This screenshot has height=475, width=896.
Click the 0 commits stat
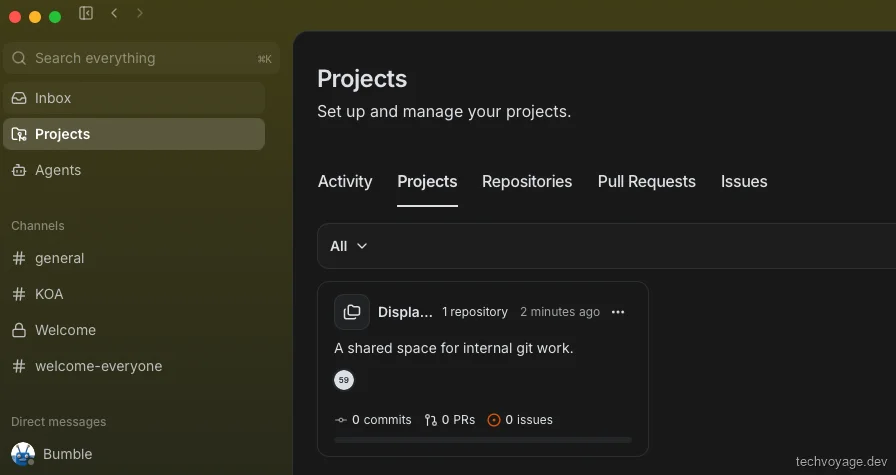coord(374,420)
